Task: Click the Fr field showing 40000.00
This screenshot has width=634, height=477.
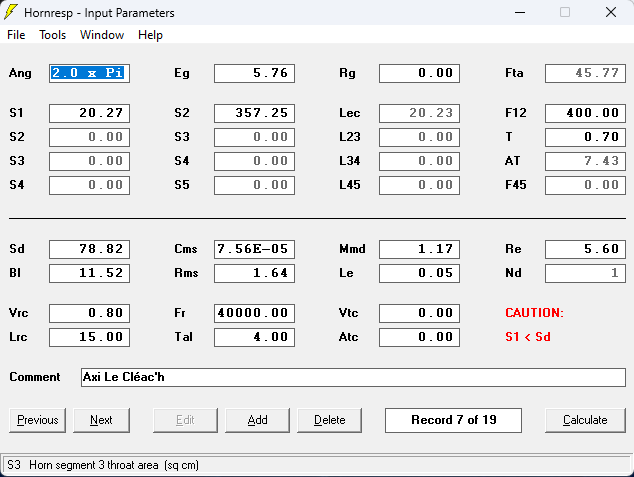Action: point(254,313)
